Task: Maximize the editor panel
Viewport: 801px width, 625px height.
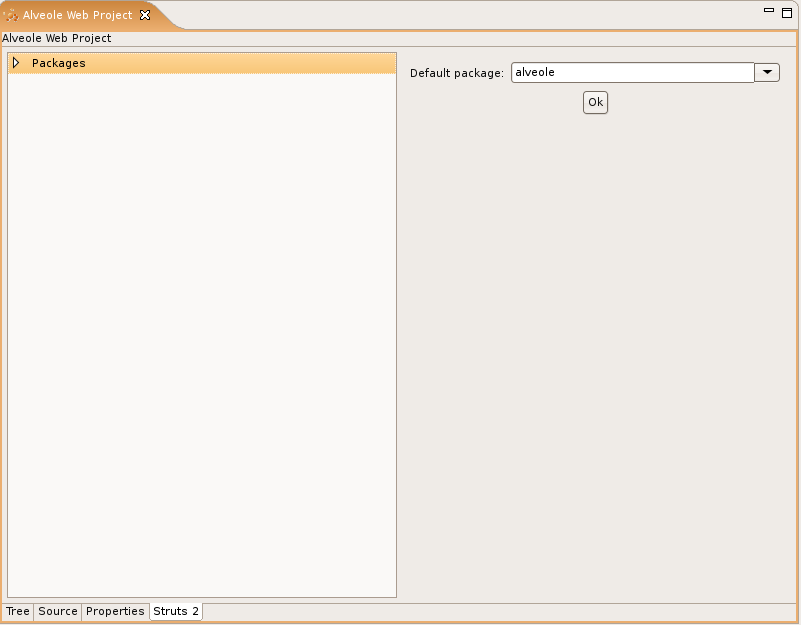Action: coord(787,12)
